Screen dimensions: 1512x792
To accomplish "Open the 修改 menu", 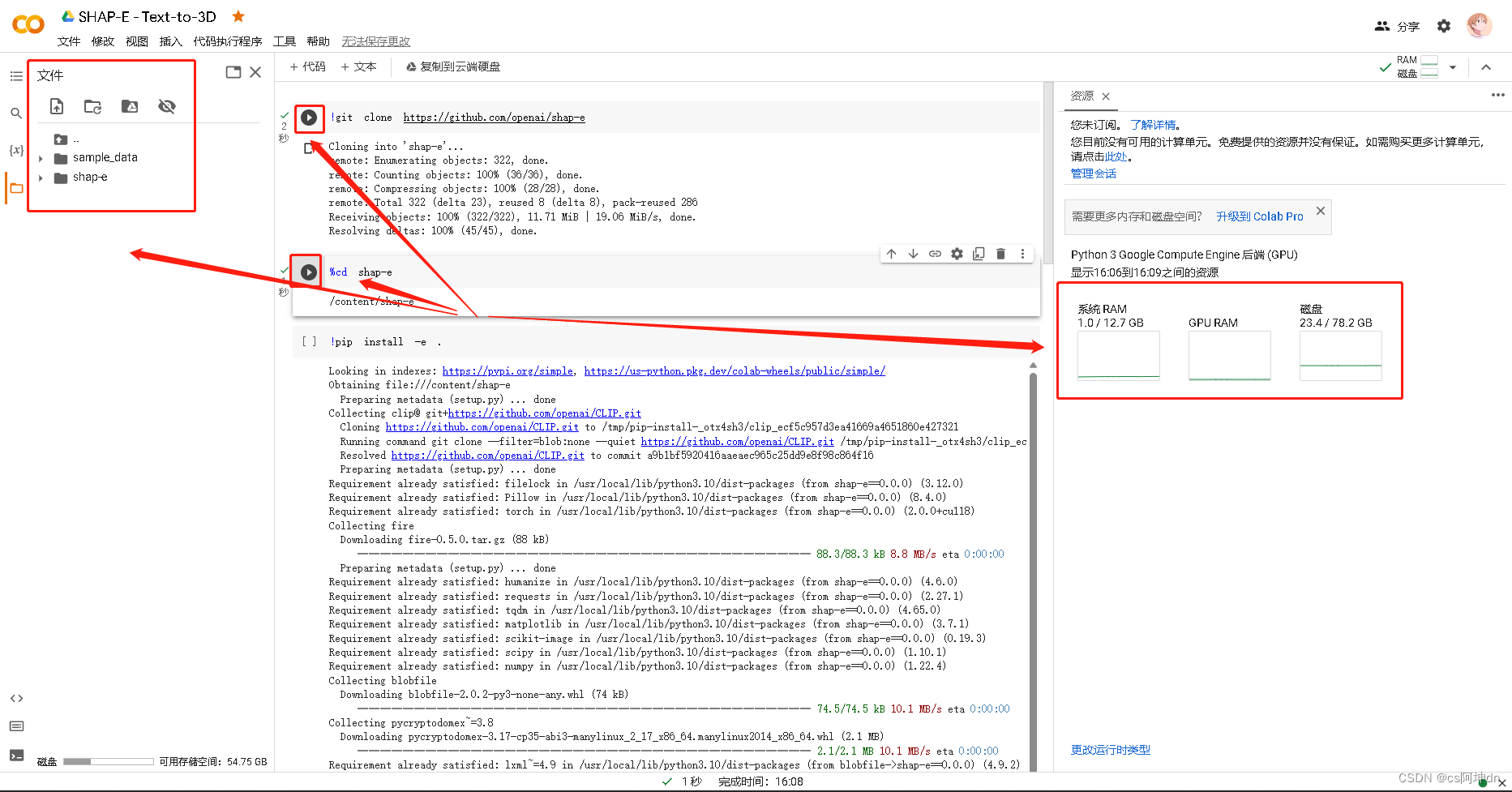I will click(103, 41).
